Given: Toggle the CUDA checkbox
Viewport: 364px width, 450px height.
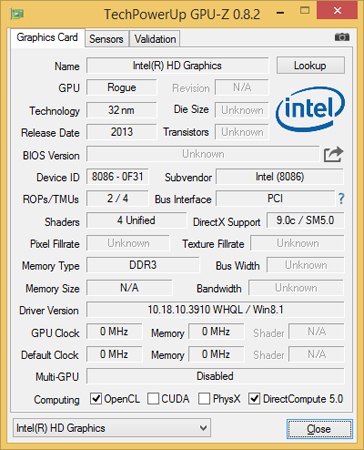Looking at the screenshot, I should (x=153, y=399).
